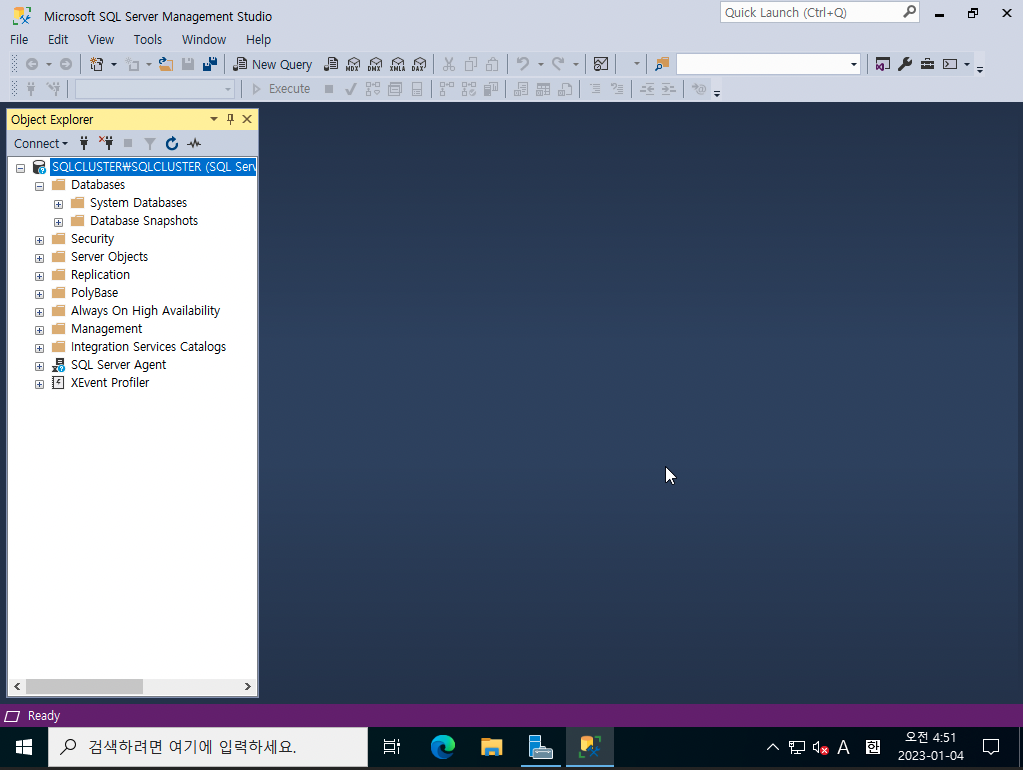Click the Database Engine Query icon
Screen dimensions: 1023x770
(x=331, y=64)
